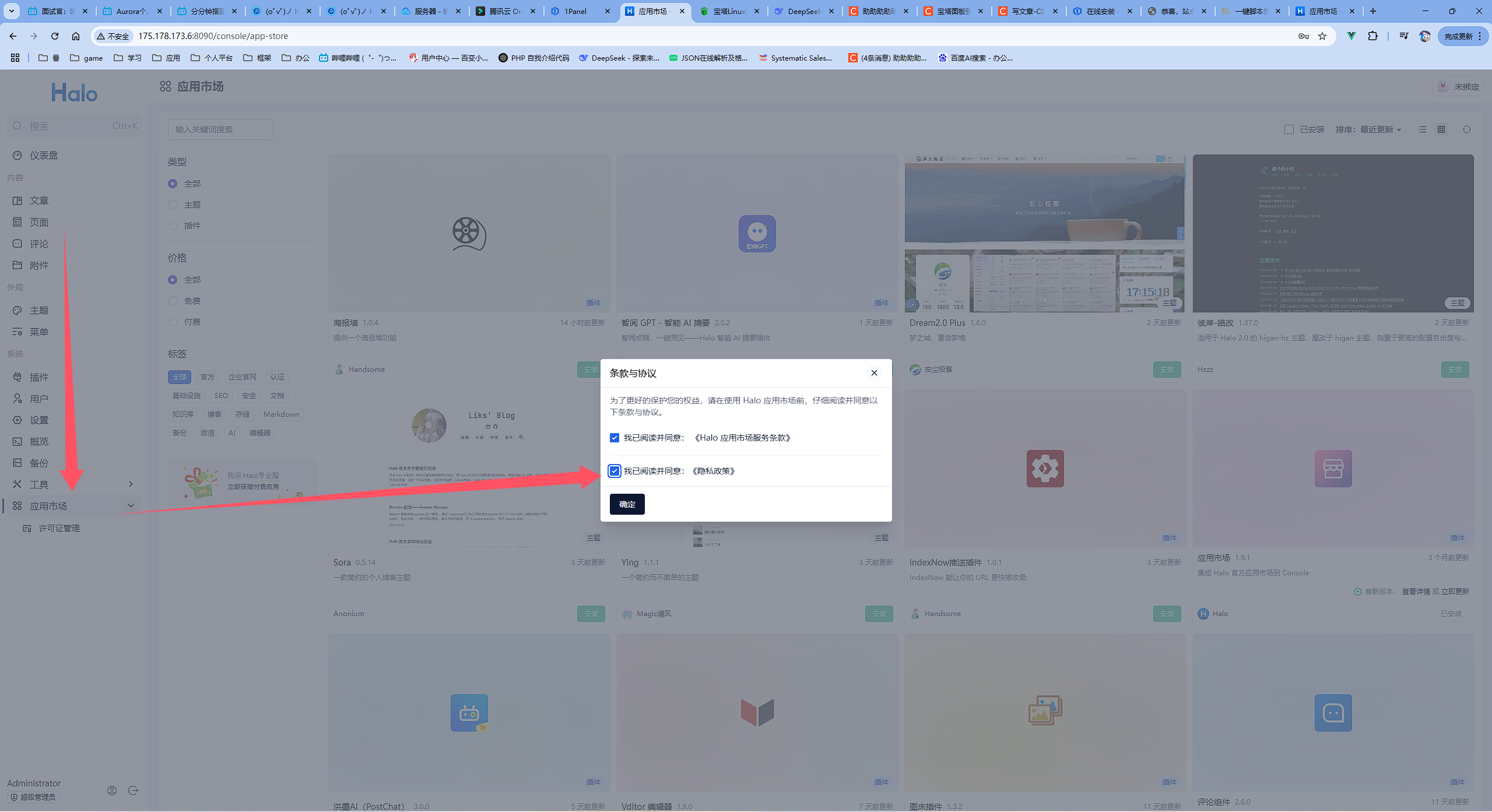The height and width of the screenshot is (812, 1492).
Task: Reload the page with browser refresh icon
Action: pyautogui.click(x=55, y=36)
